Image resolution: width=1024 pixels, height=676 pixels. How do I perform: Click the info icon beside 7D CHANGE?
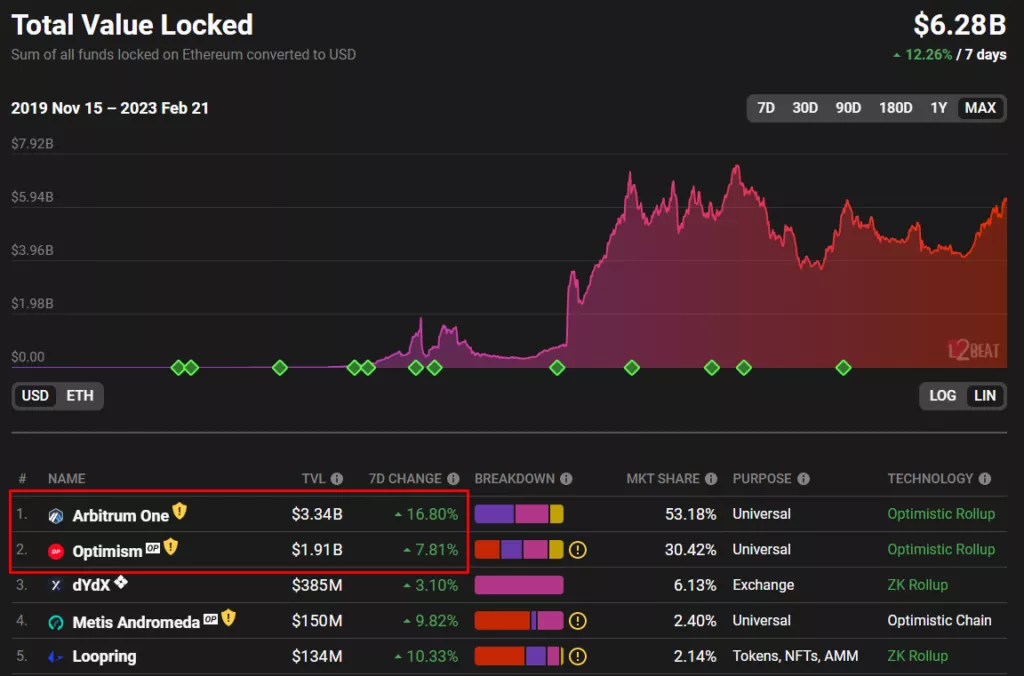coord(453,479)
